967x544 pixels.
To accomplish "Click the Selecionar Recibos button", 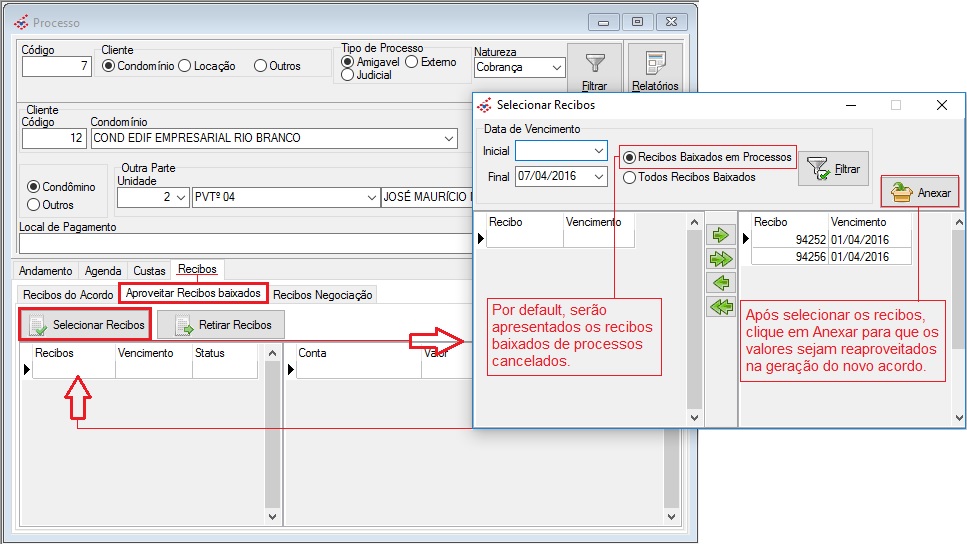I will (85, 325).
